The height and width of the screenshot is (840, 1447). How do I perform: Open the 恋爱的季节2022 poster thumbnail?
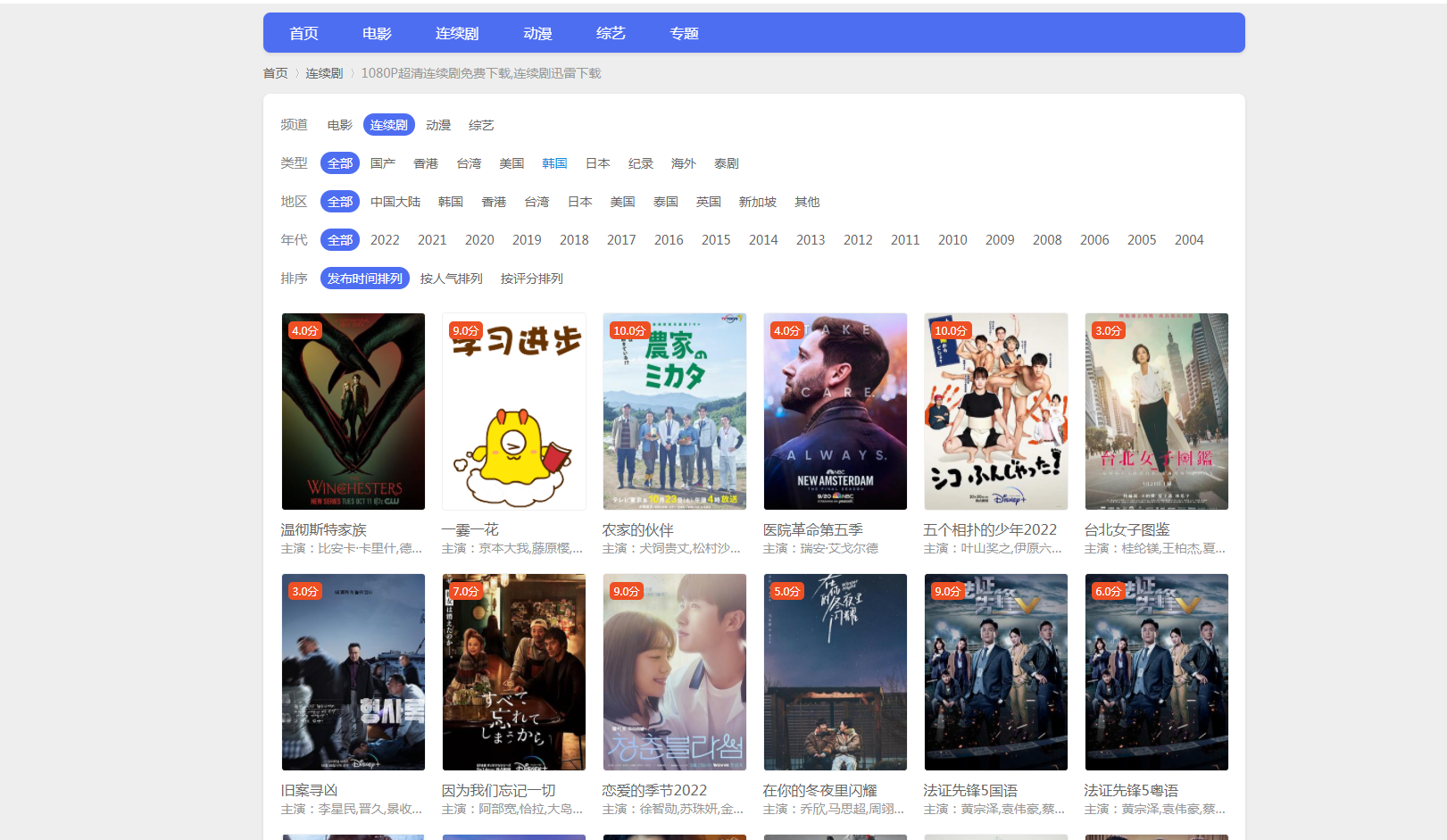[x=675, y=672]
